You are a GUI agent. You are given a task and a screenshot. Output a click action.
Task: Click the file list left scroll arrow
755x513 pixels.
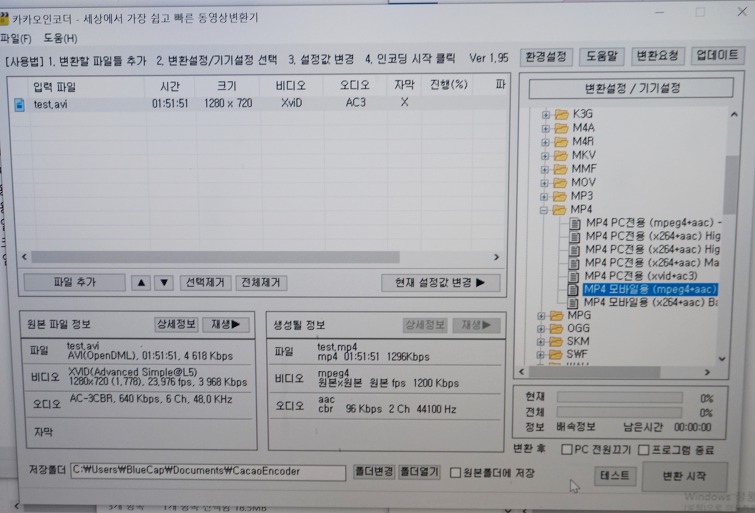pos(24,257)
